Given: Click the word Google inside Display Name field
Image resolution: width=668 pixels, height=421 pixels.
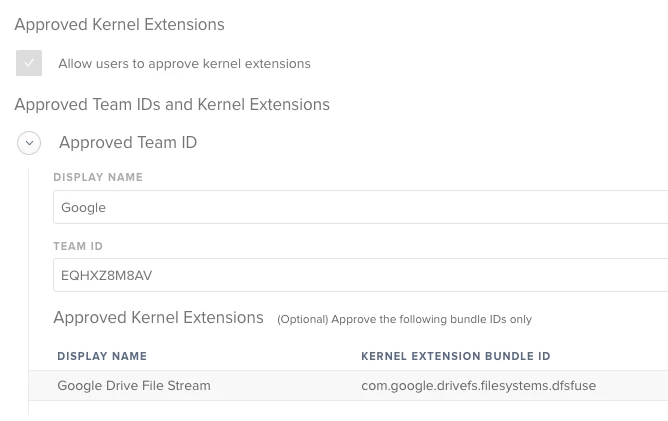Looking at the screenshot, I should (84, 208).
